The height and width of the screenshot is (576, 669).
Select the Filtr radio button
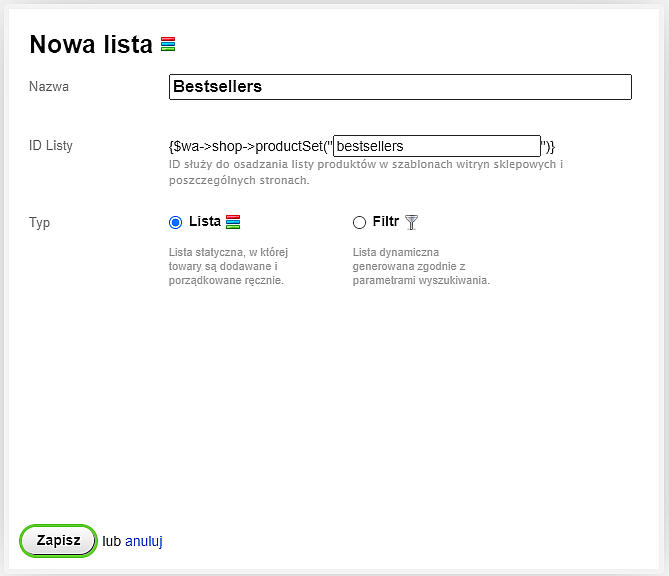359,222
